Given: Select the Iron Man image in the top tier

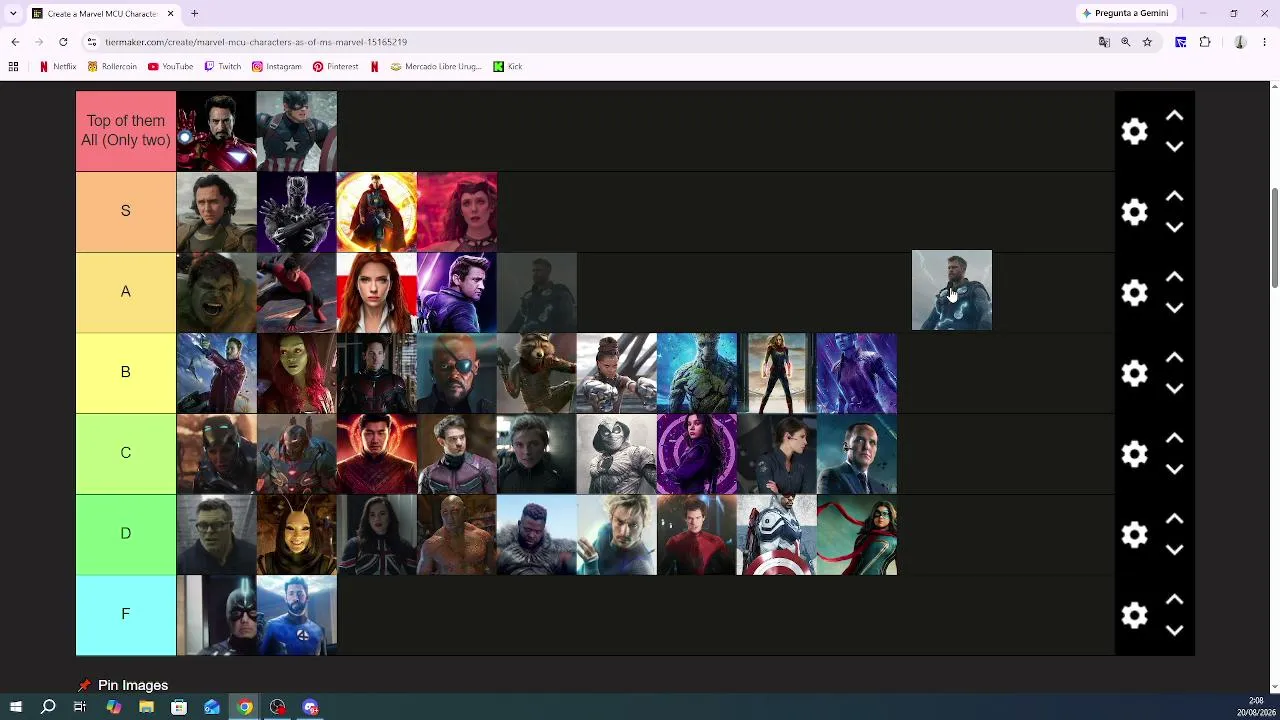Looking at the screenshot, I should tap(216, 131).
